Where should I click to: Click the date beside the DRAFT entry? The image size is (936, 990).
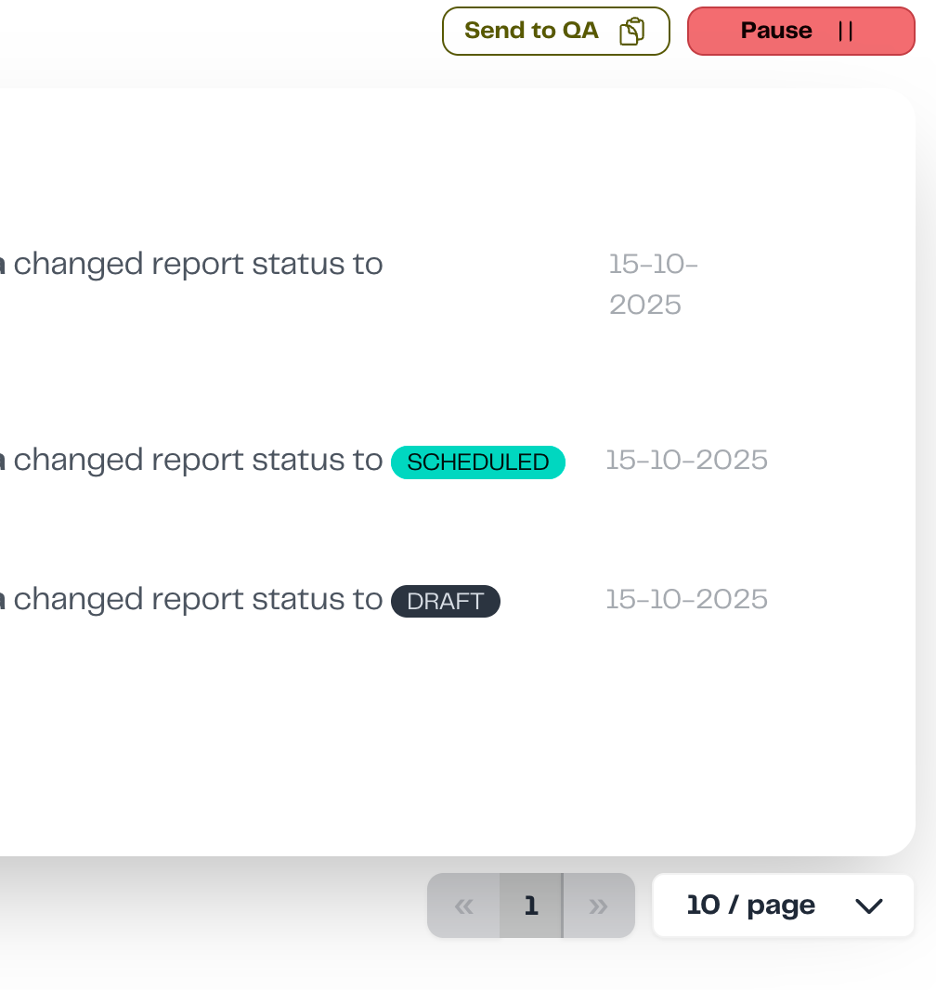click(686, 599)
